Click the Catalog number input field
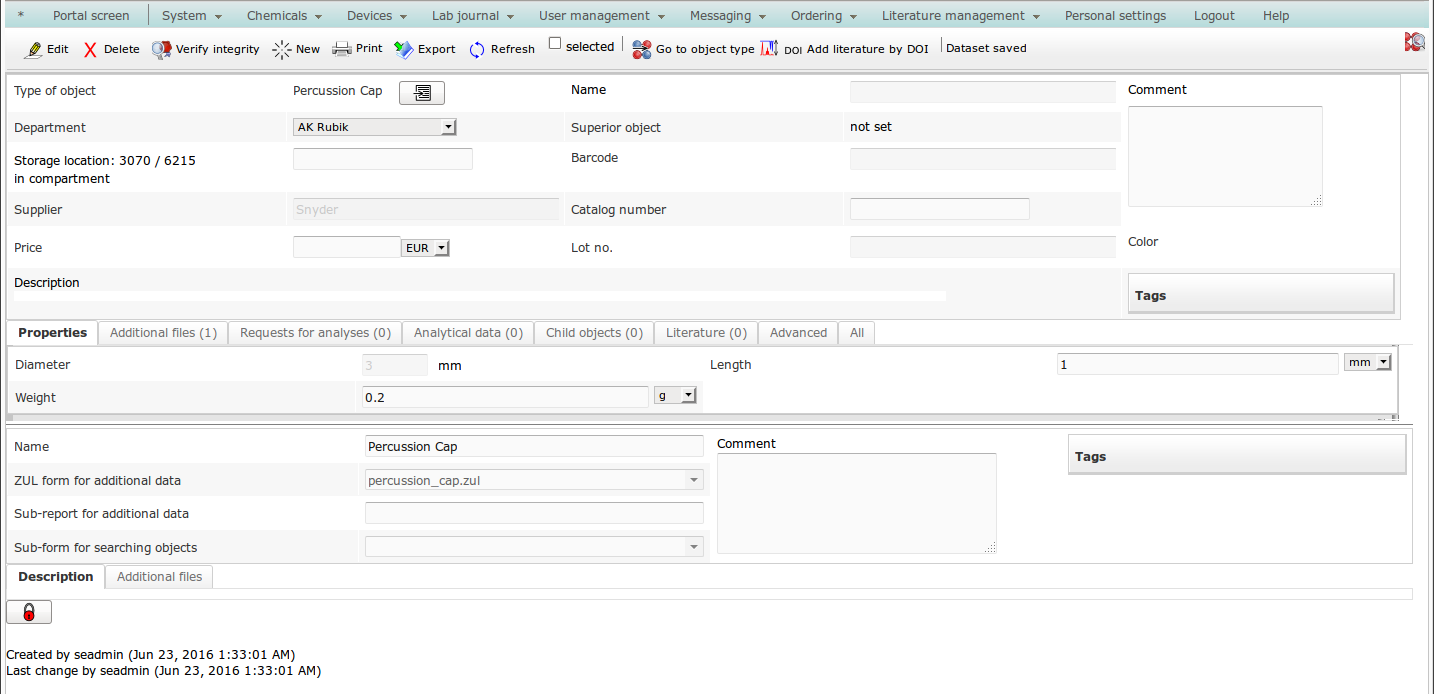The width and height of the screenshot is (1434, 694). [x=939, y=209]
